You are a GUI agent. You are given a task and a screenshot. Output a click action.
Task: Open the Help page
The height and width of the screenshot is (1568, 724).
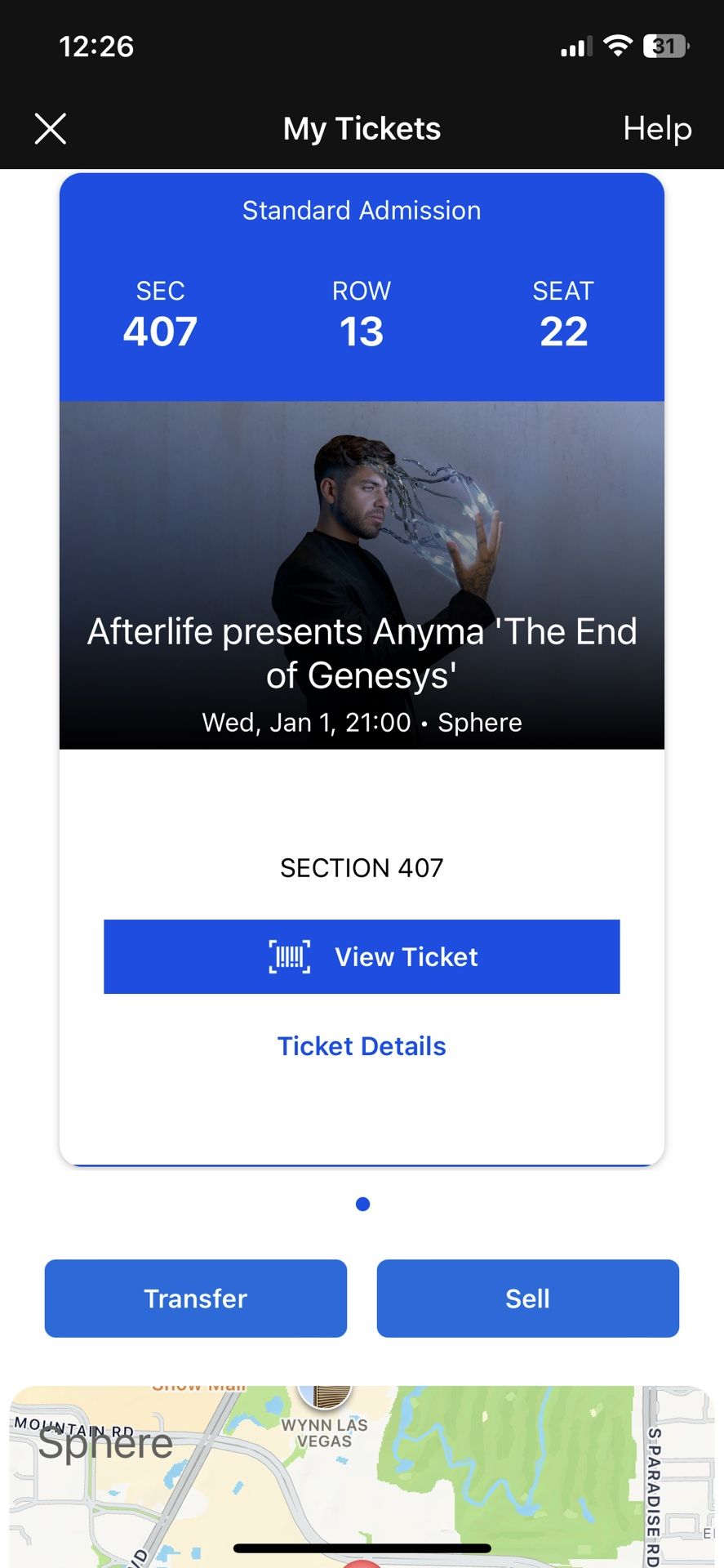657,129
